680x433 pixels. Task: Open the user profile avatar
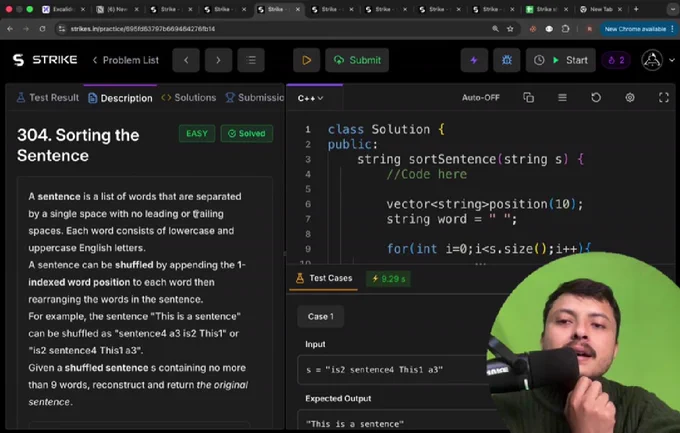click(x=652, y=60)
